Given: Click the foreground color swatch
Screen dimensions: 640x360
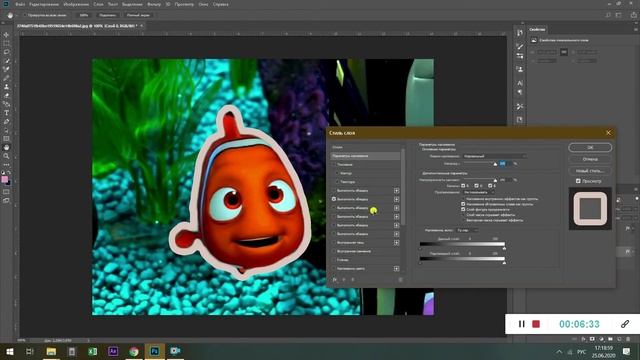Looking at the screenshot, I should point(4,180).
